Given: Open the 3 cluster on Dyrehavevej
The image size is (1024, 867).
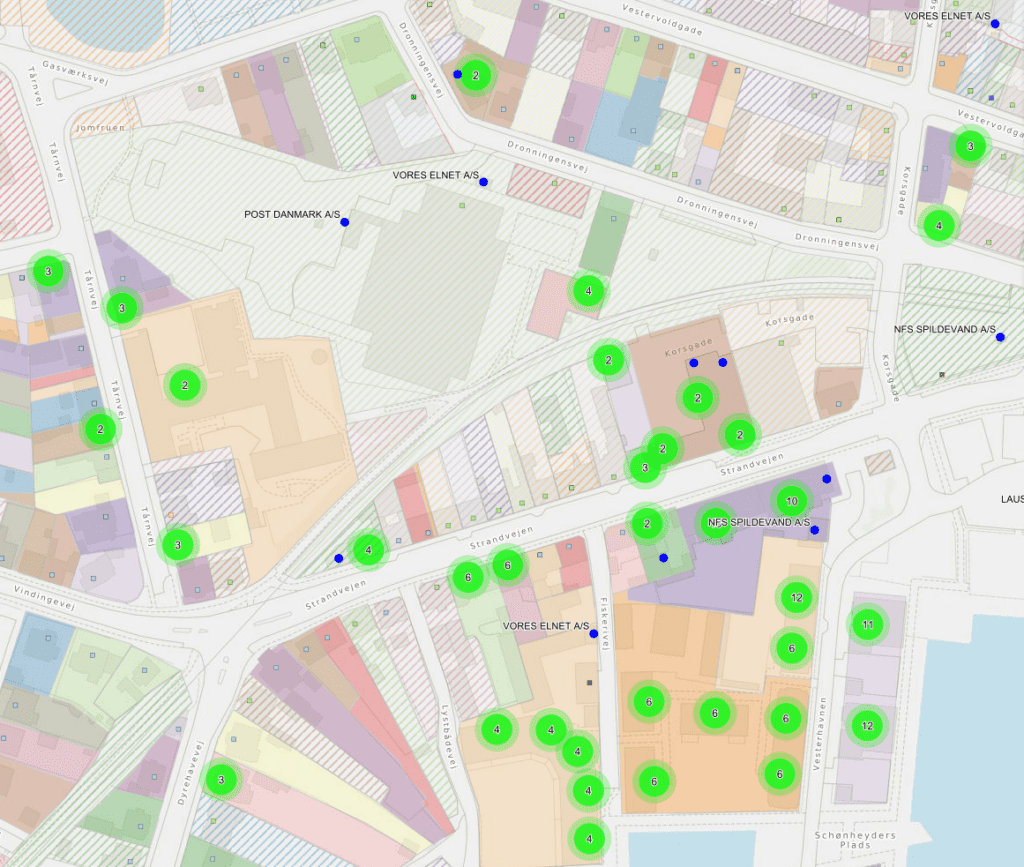Looking at the screenshot, I should [220, 779].
